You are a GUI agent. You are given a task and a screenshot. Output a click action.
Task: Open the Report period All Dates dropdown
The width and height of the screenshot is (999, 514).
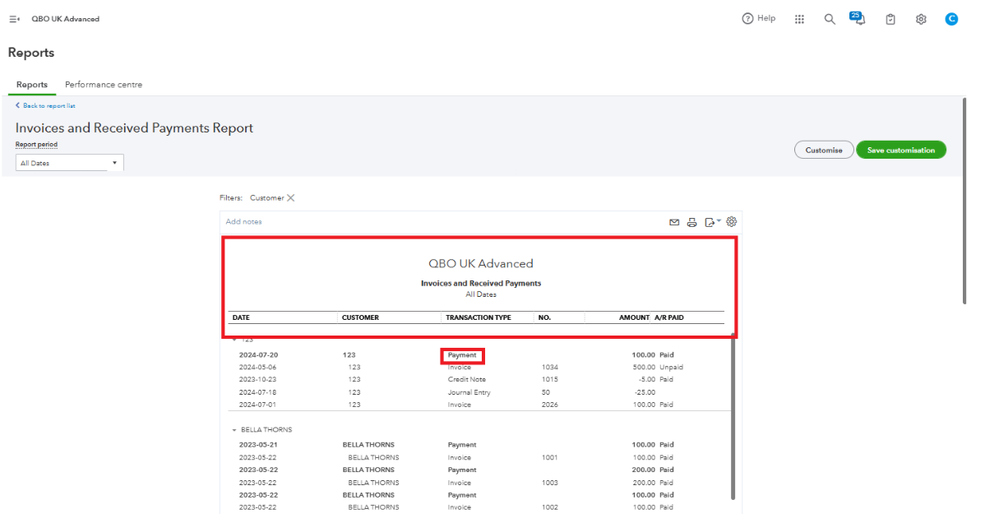(69, 163)
